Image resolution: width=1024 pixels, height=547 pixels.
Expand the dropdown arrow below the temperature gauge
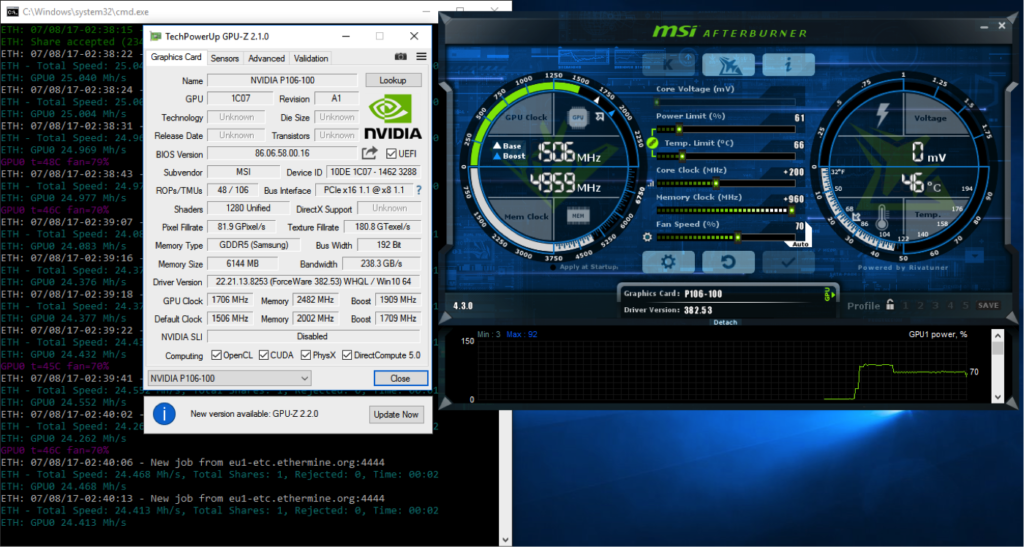pyautogui.click(x=976, y=257)
